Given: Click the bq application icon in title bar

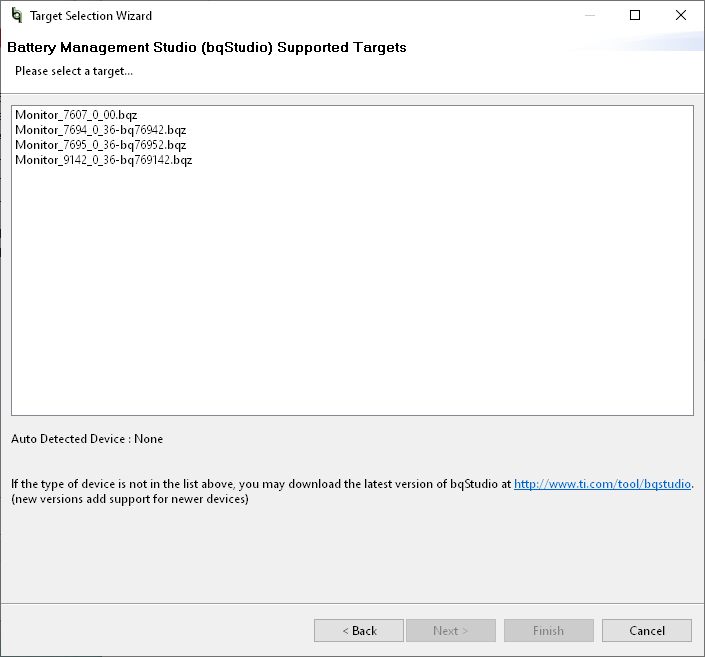Looking at the screenshot, I should (16, 16).
